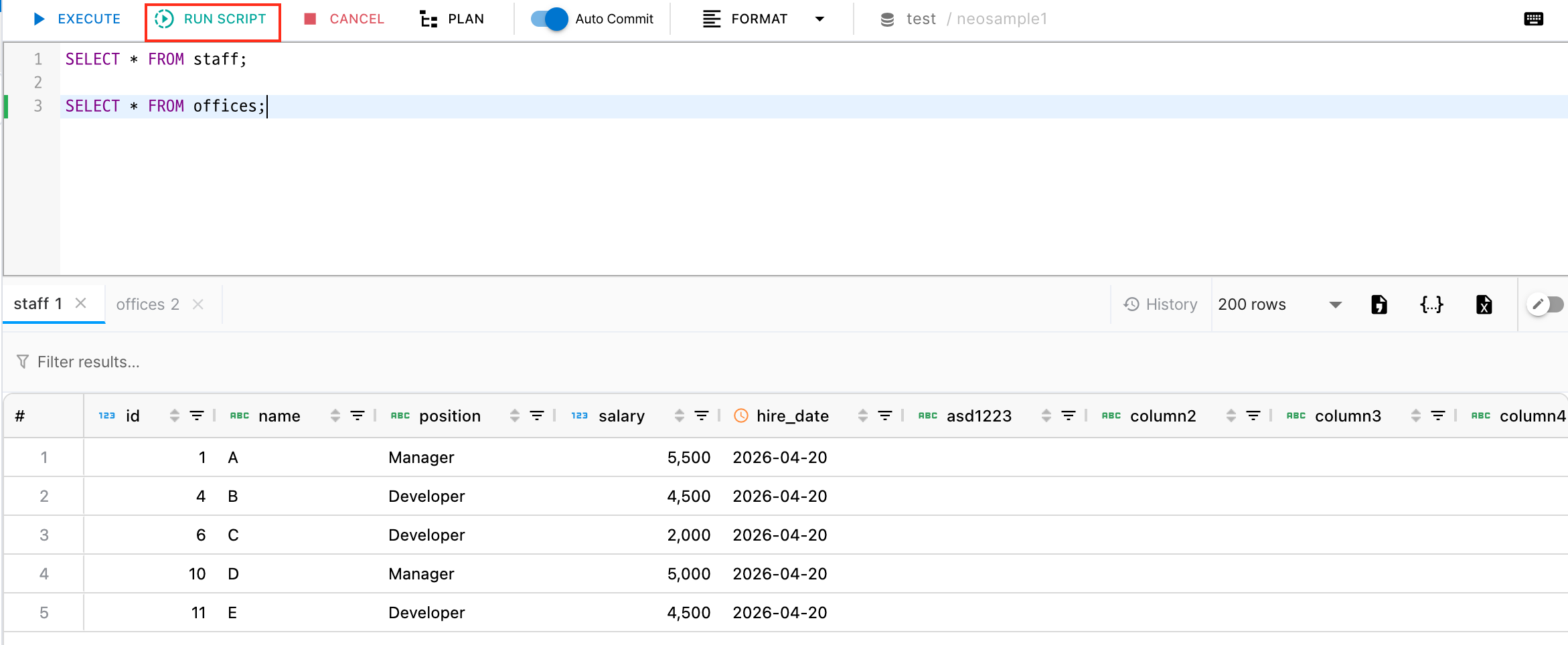Image resolution: width=1568 pixels, height=645 pixels.
Task: Click line 3 SELECT FROM offices statement
Action: click(x=165, y=106)
